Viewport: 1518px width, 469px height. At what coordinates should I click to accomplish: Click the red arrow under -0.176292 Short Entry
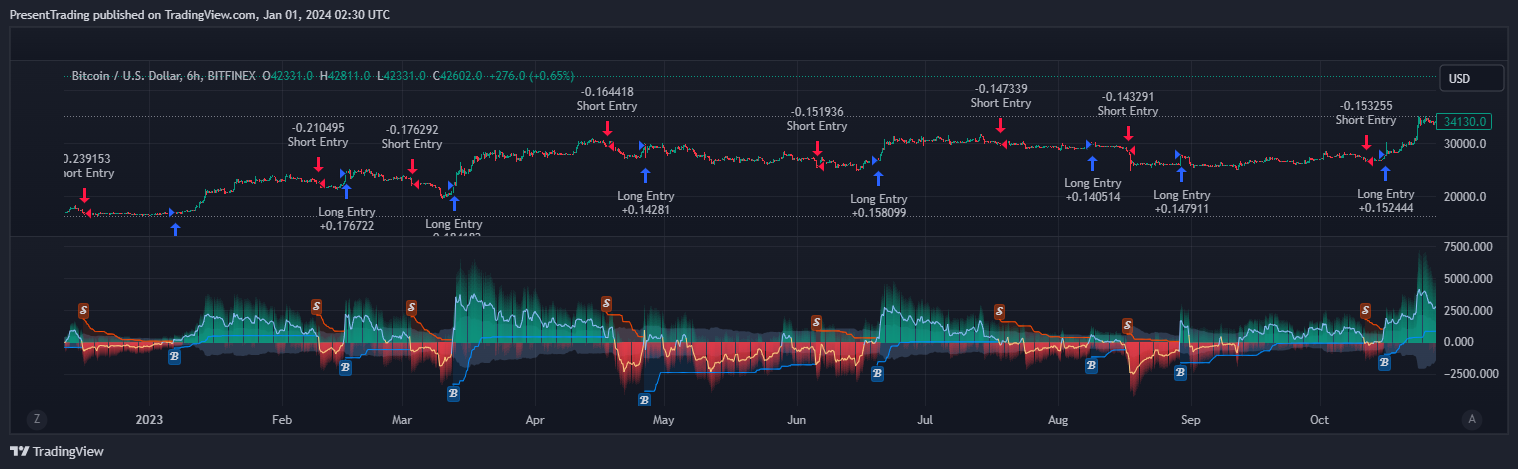pos(412,166)
